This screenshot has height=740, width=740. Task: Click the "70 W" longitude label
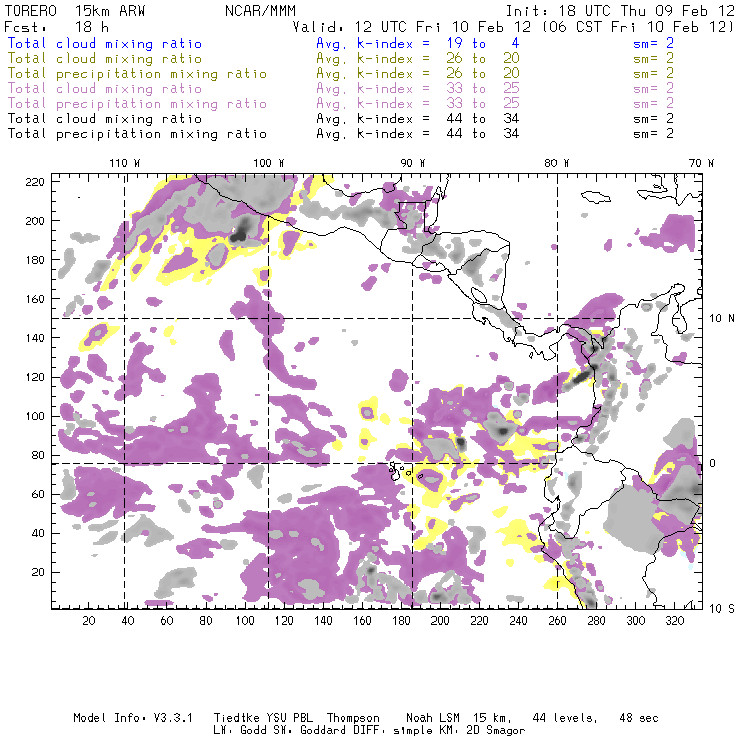(701, 163)
